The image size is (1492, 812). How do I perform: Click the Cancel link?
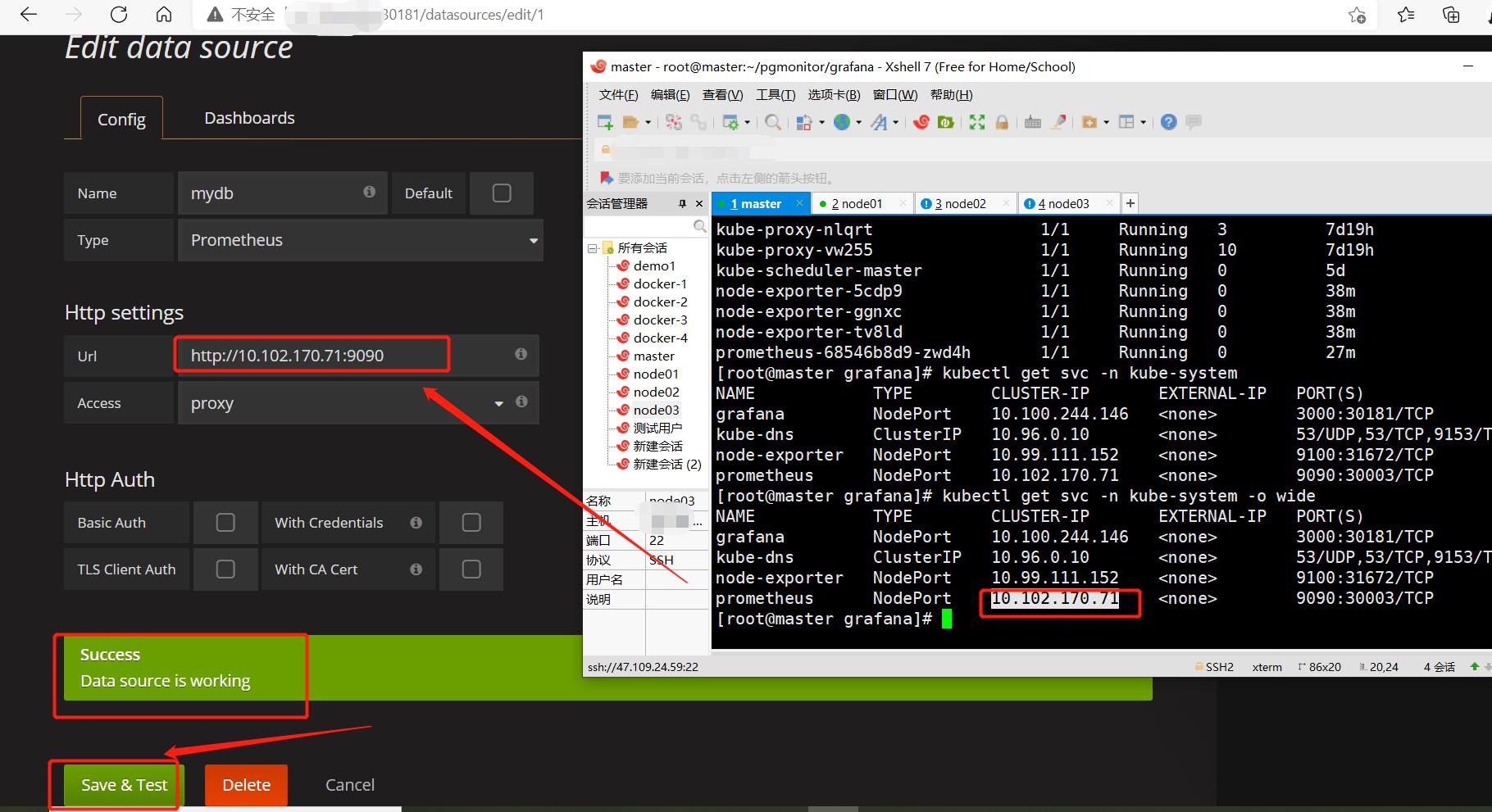[350, 785]
